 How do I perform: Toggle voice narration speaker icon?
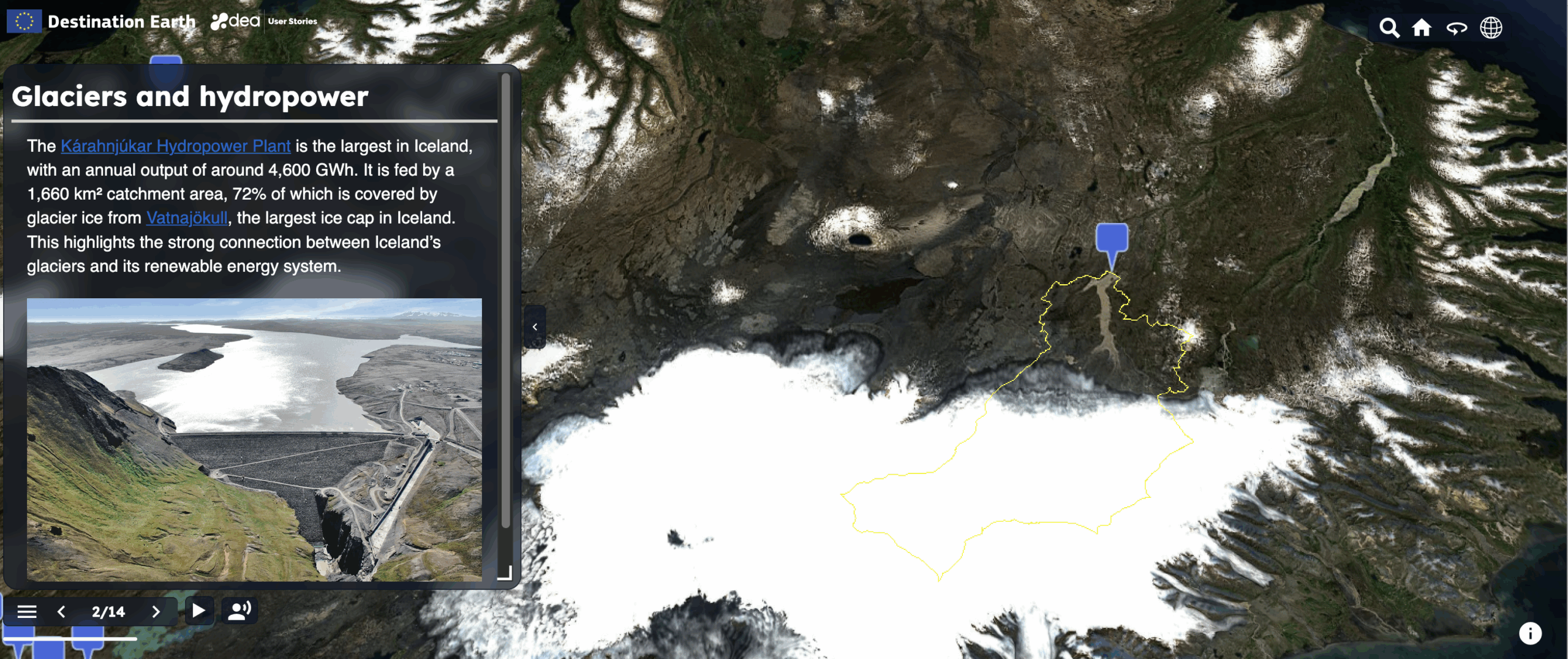(239, 611)
